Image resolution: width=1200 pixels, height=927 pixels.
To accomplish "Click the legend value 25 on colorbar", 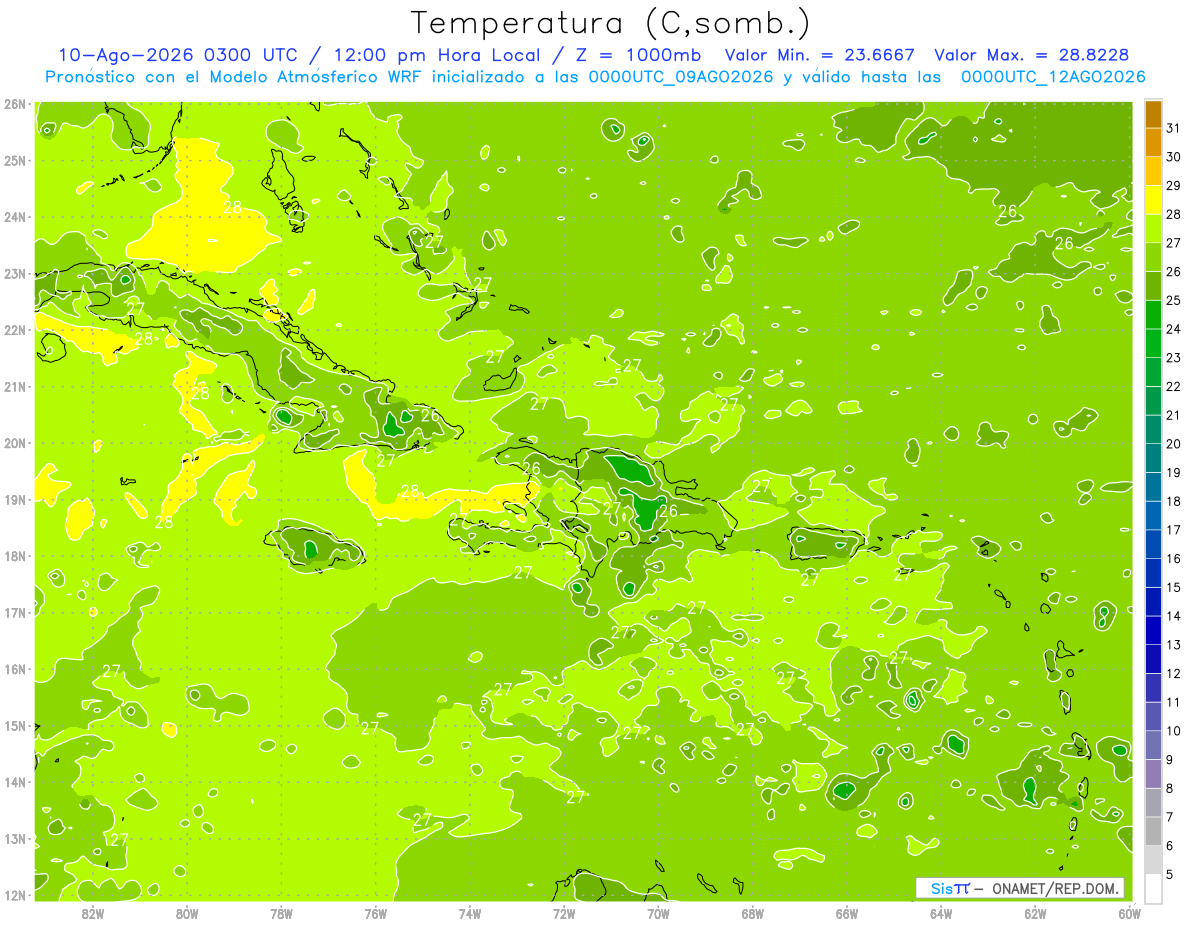I will [x=1174, y=300].
